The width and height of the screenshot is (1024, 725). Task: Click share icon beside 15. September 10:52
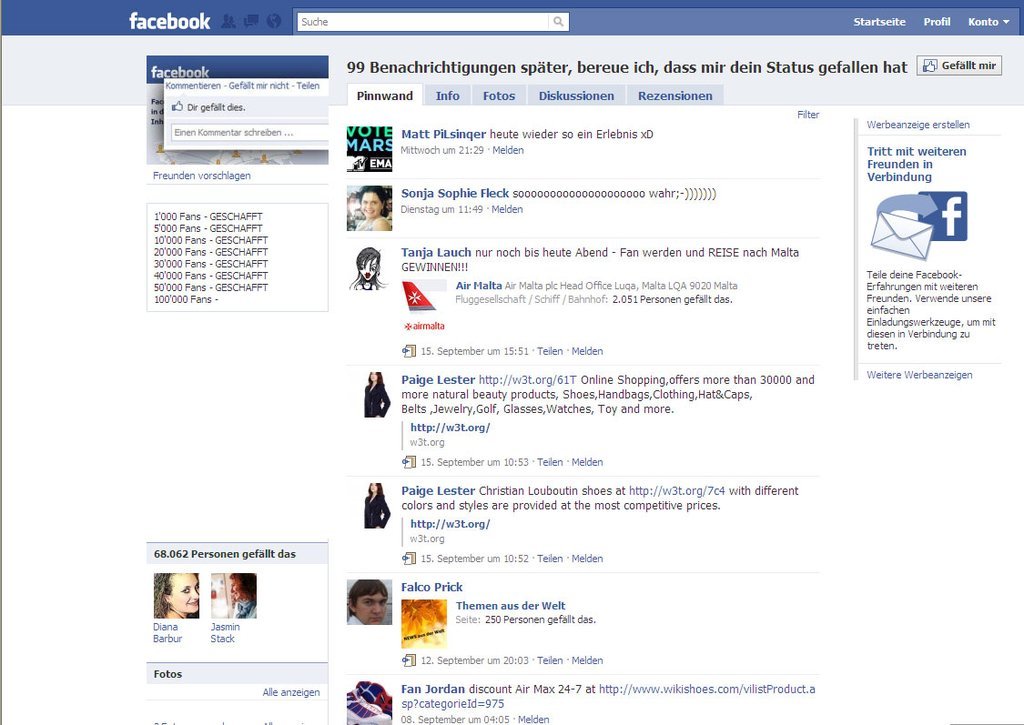click(x=409, y=558)
